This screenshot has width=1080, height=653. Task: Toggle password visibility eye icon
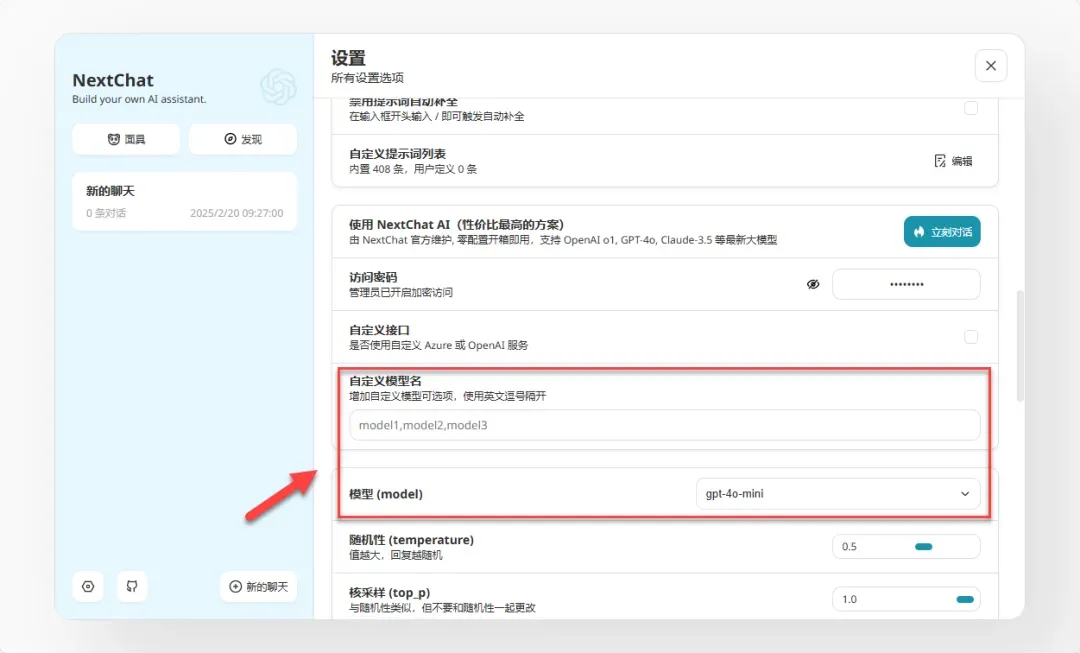[x=813, y=284]
